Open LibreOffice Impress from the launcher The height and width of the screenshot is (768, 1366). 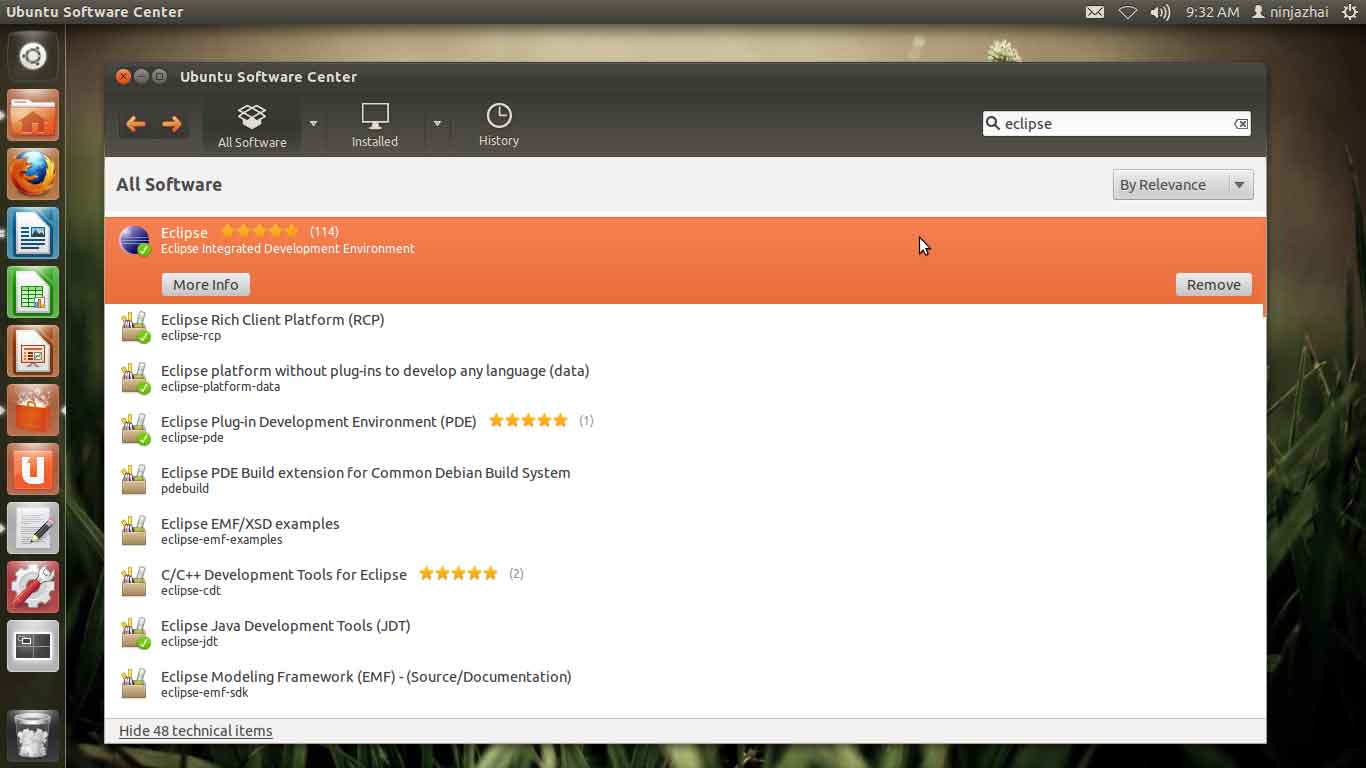pyautogui.click(x=33, y=351)
